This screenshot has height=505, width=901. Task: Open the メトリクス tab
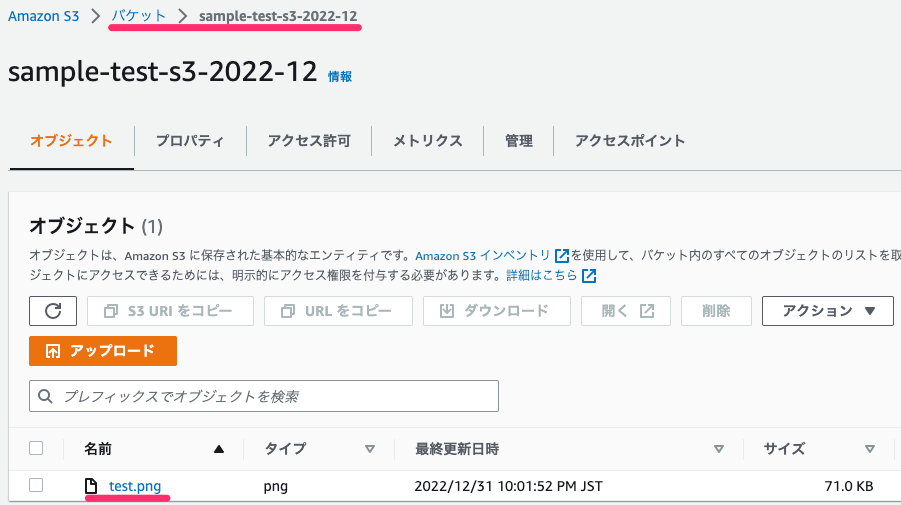[x=428, y=141]
